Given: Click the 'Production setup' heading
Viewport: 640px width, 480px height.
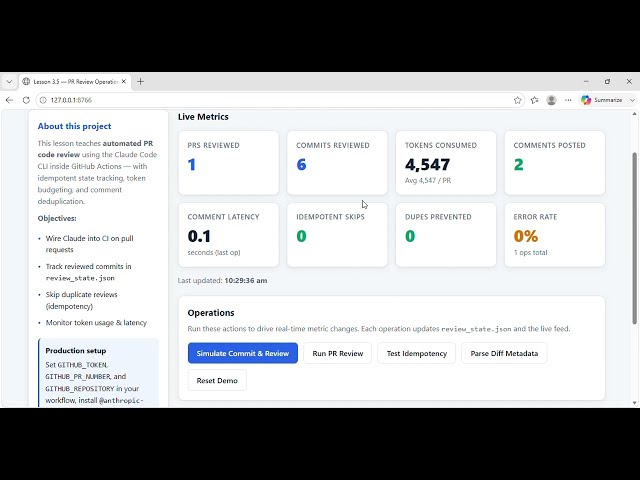Looking at the screenshot, I should (76, 351).
